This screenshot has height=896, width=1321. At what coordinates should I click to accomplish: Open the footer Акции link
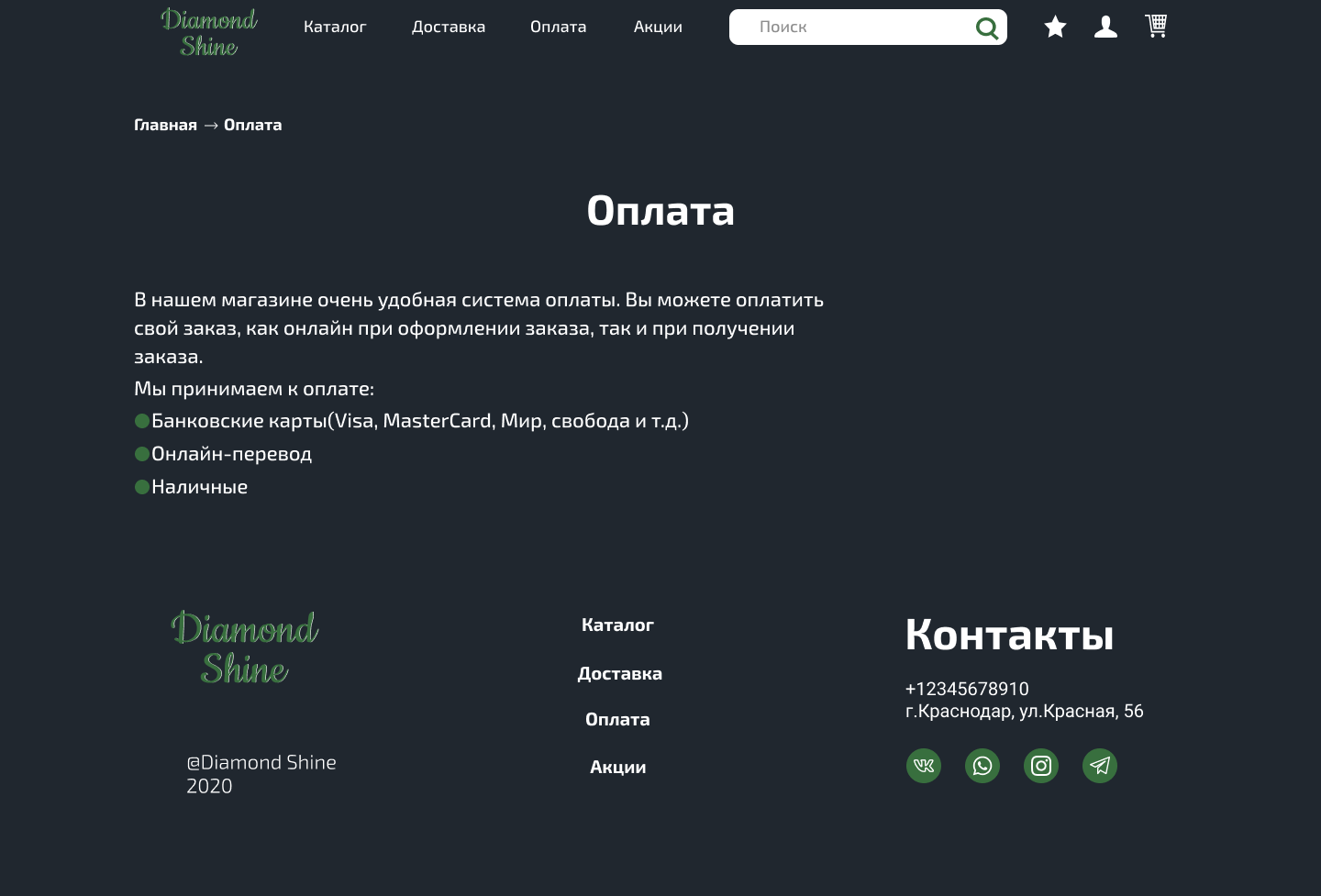[x=618, y=768]
